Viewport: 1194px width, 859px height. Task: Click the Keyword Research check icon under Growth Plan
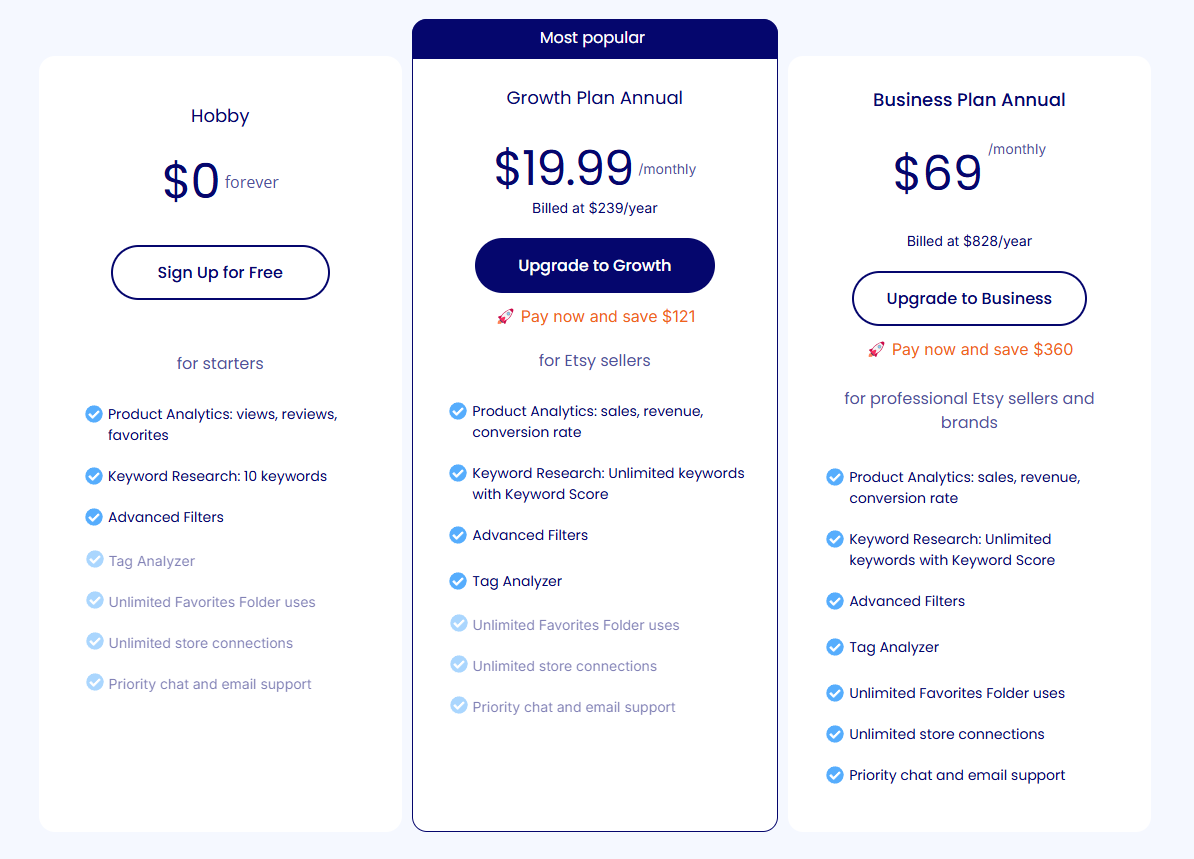tap(458, 472)
